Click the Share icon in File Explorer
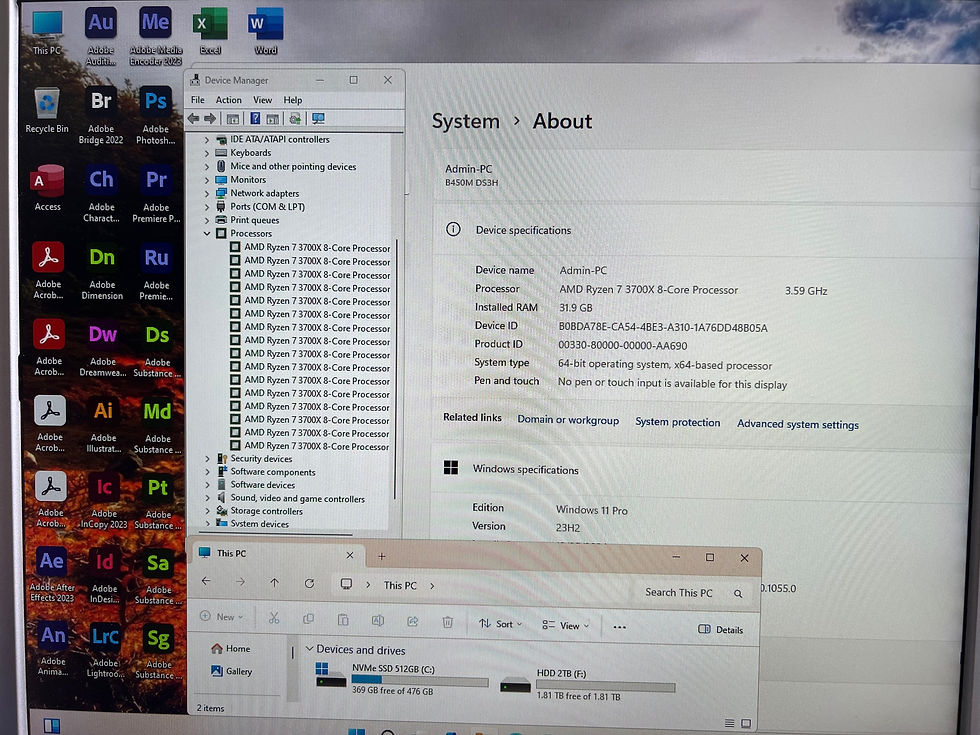The height and width of the screenshot is (735, 980). pos(412,621)
